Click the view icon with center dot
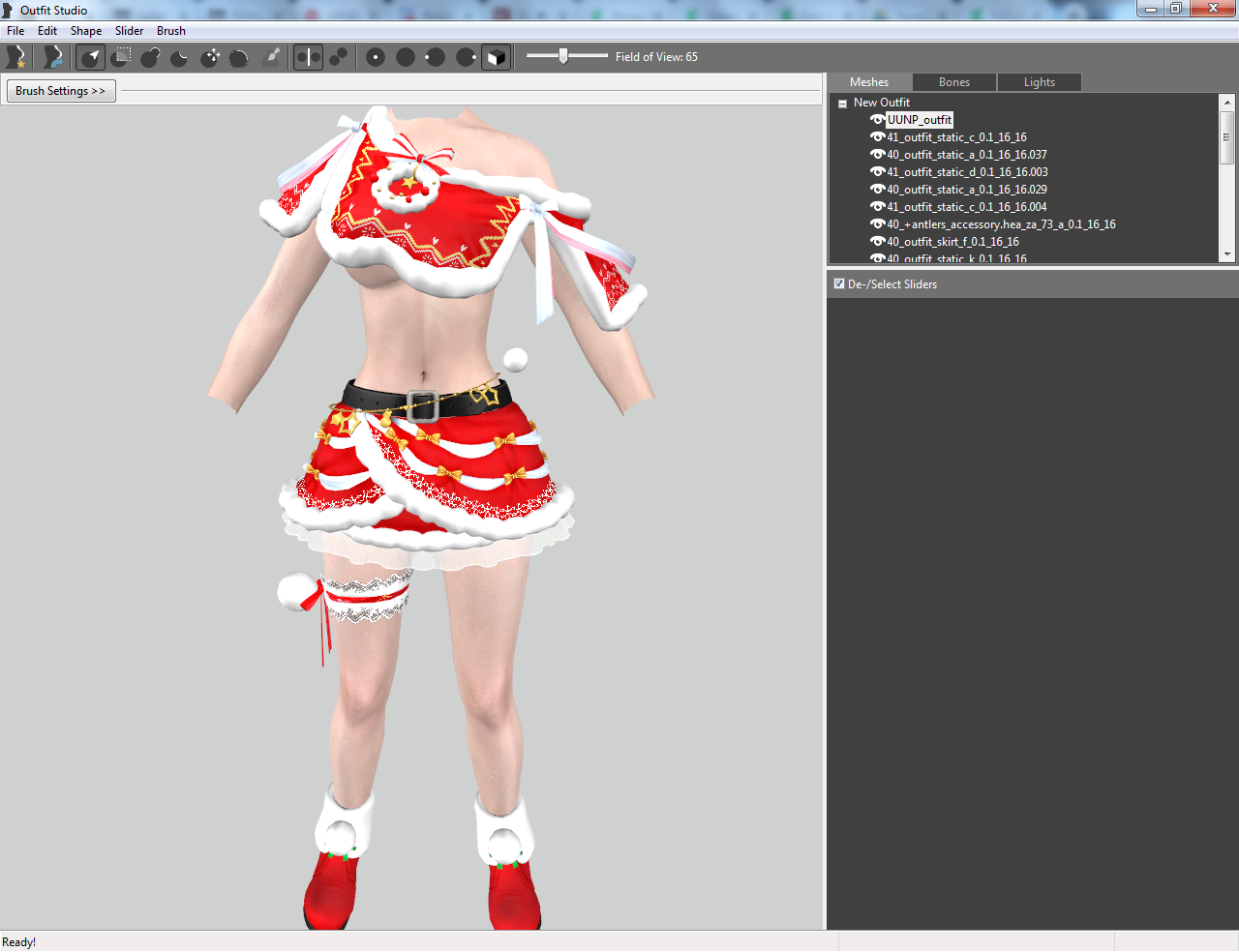The image size is (1239, 952). pyautogui.click(x=376, y=57)
